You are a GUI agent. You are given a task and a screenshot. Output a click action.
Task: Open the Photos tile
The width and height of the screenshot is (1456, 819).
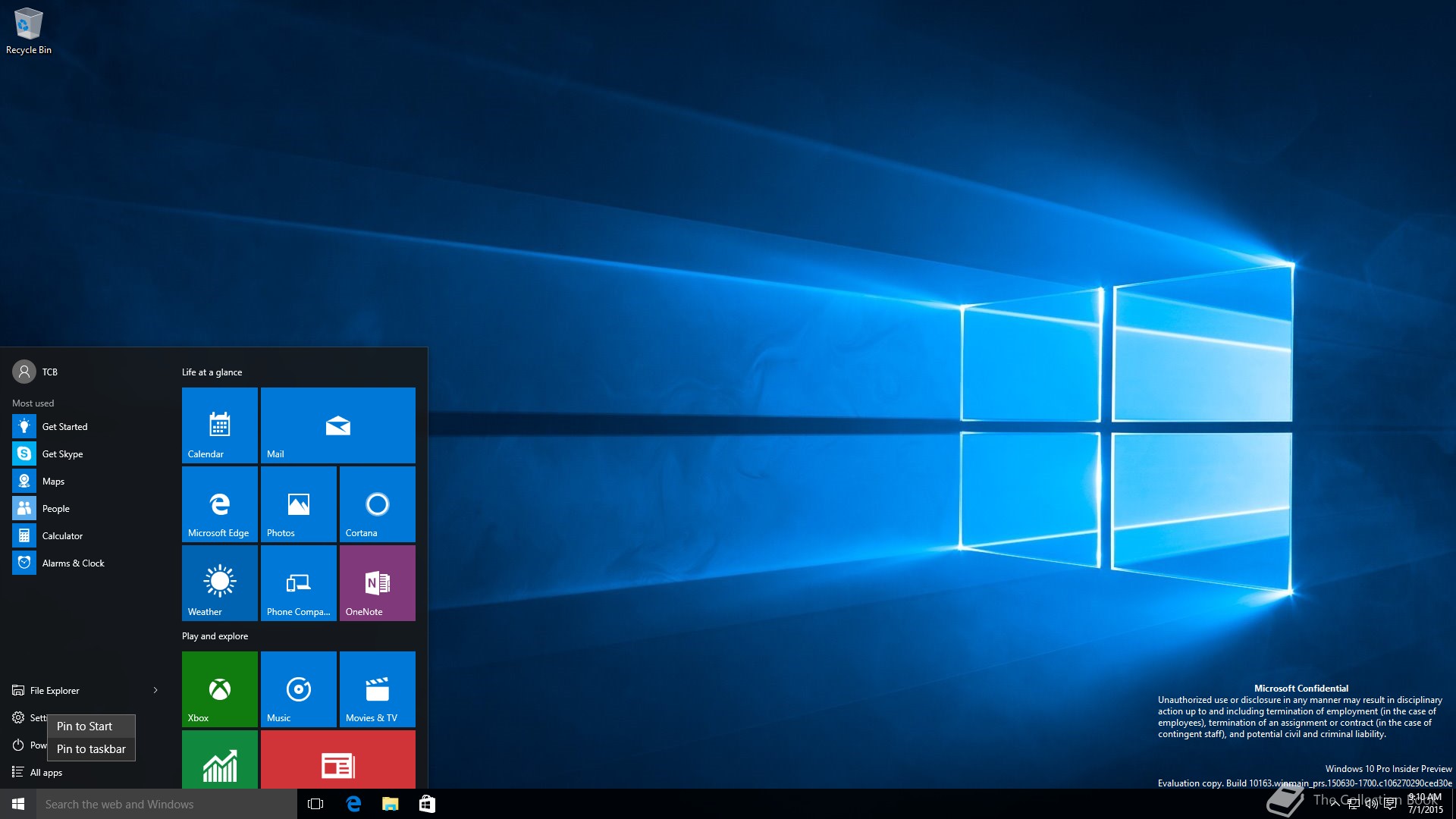point(299,504)
